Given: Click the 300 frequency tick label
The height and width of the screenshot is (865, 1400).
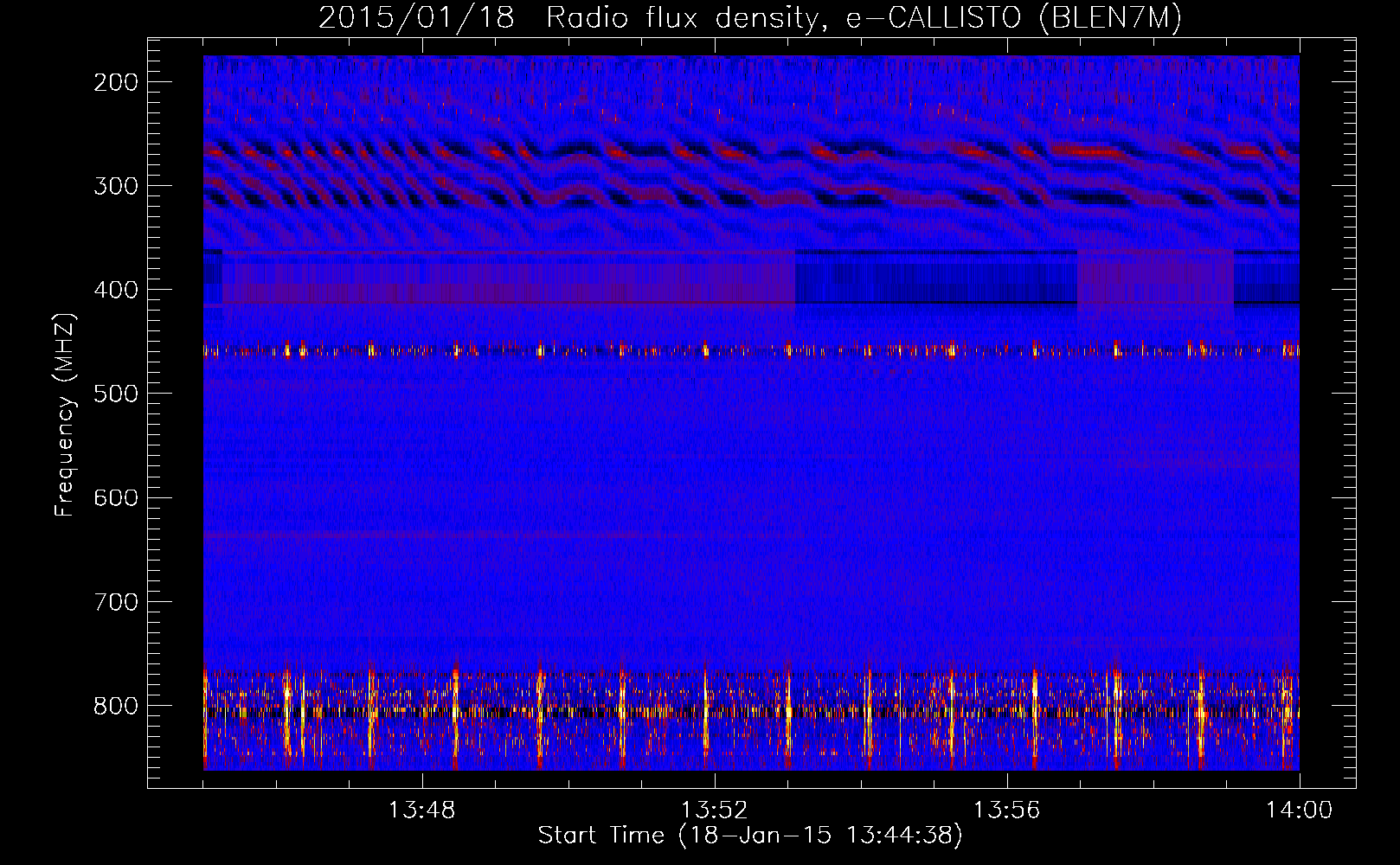Looking at the screenshot, I should click(x=116, y=186).
